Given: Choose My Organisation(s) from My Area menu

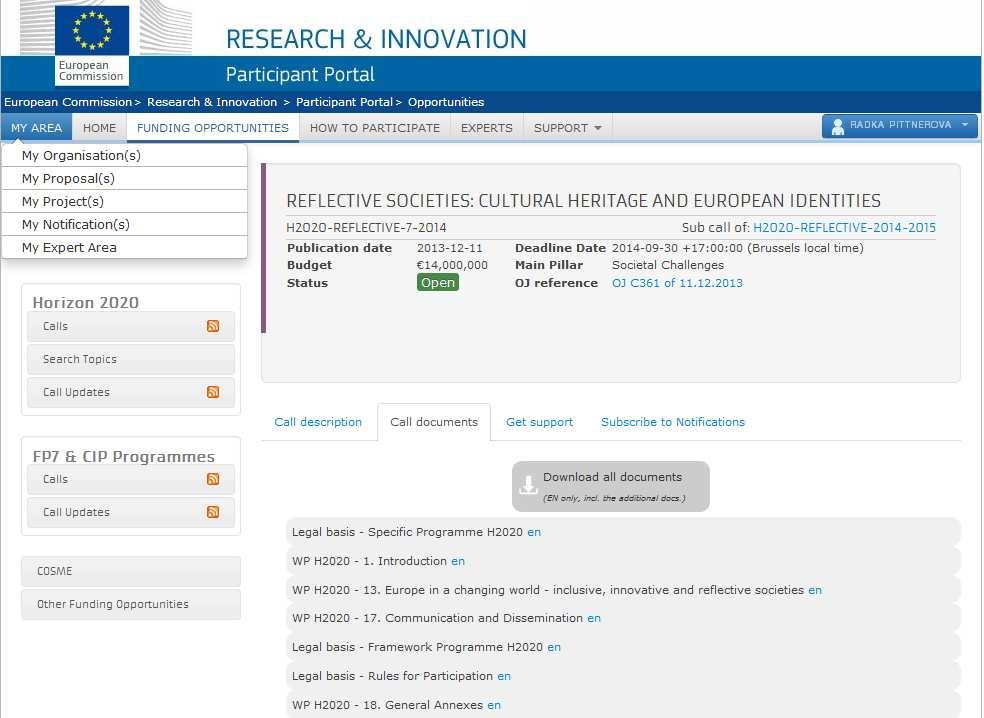Looking at the screenshot, I should [x=124, y=156].
